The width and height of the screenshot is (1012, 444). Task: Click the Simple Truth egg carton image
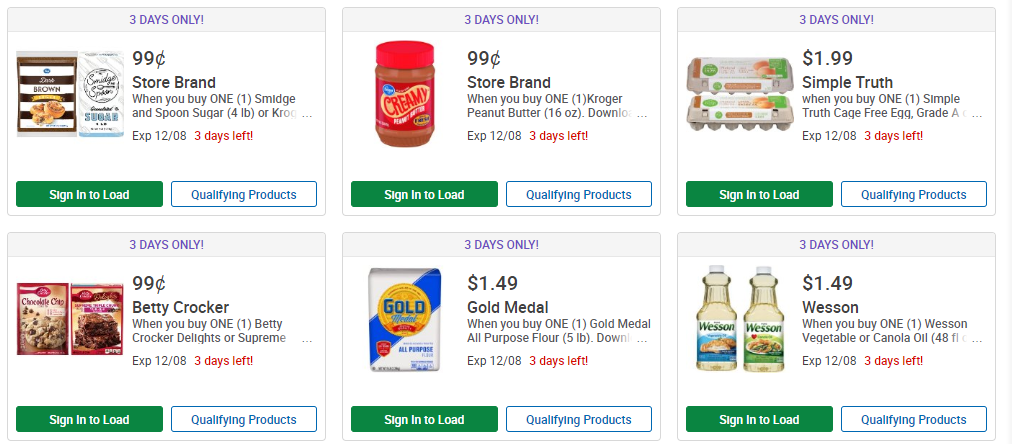point(739,94)
